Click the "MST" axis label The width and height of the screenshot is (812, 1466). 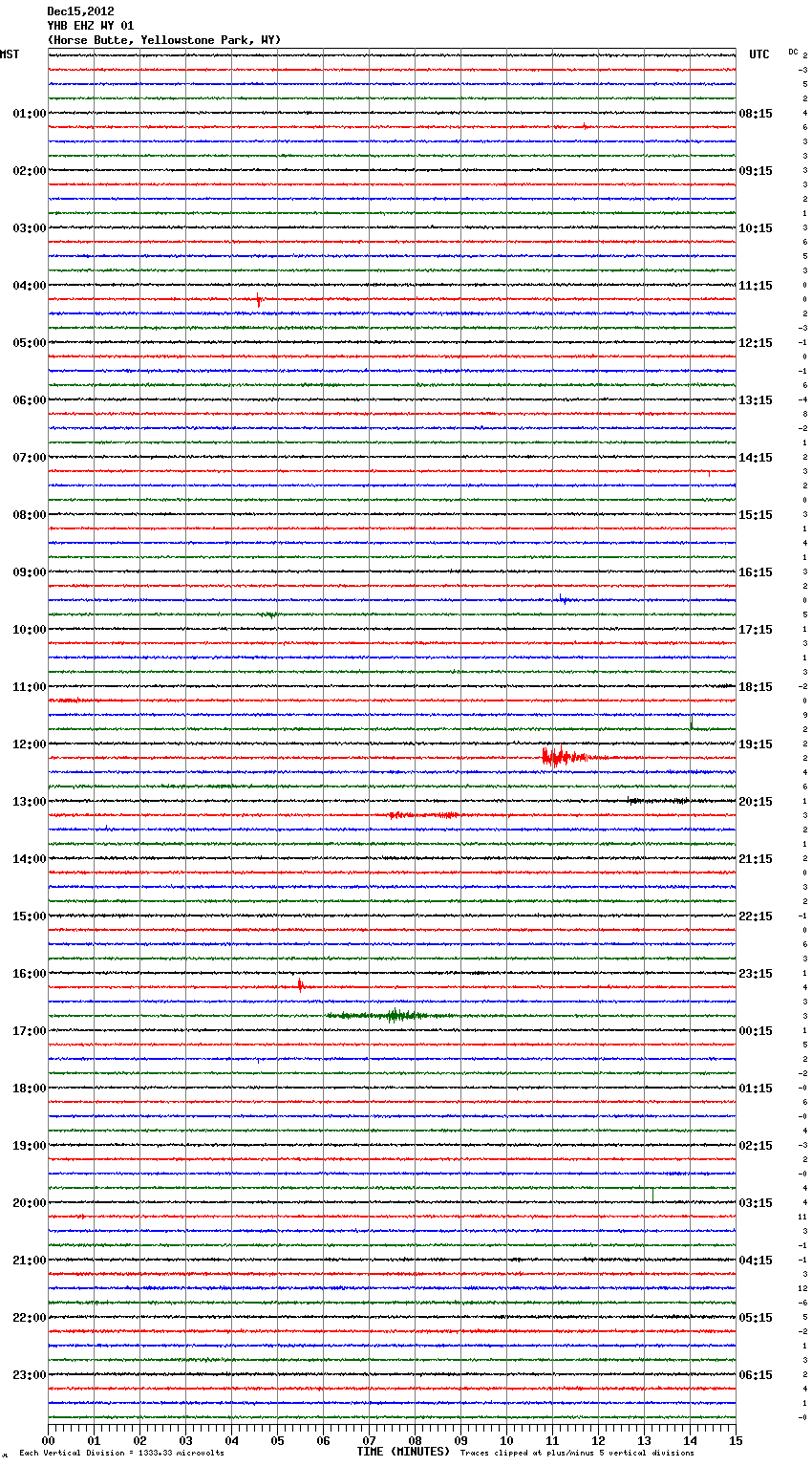(10, 54)
